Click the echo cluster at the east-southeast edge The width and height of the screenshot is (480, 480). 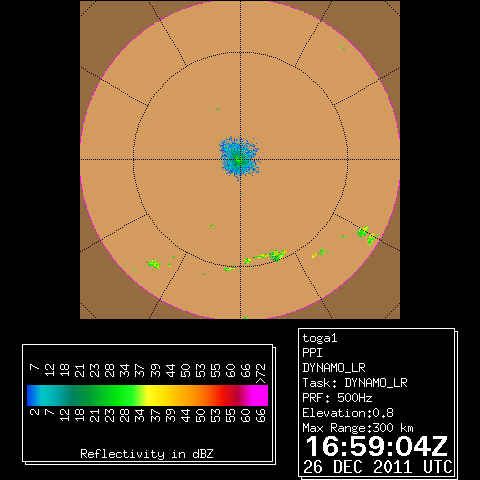click(x=367, y=235)
